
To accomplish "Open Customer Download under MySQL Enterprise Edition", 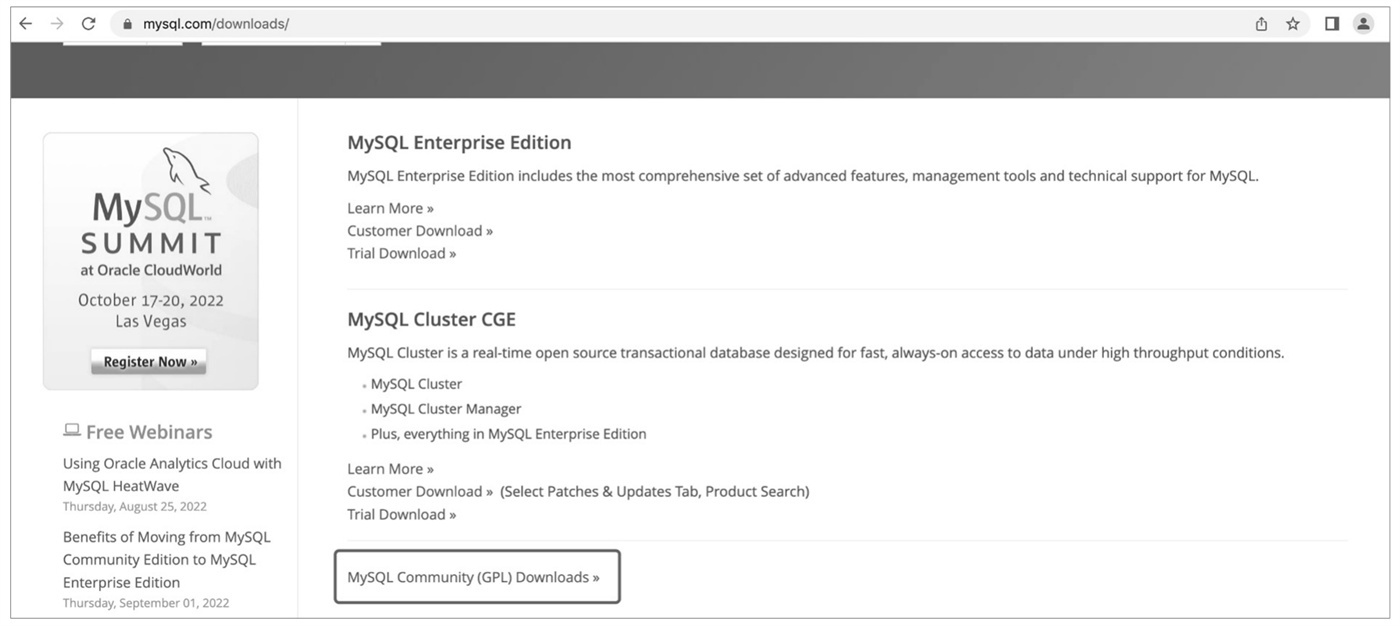I will click(x=420, y=231).
